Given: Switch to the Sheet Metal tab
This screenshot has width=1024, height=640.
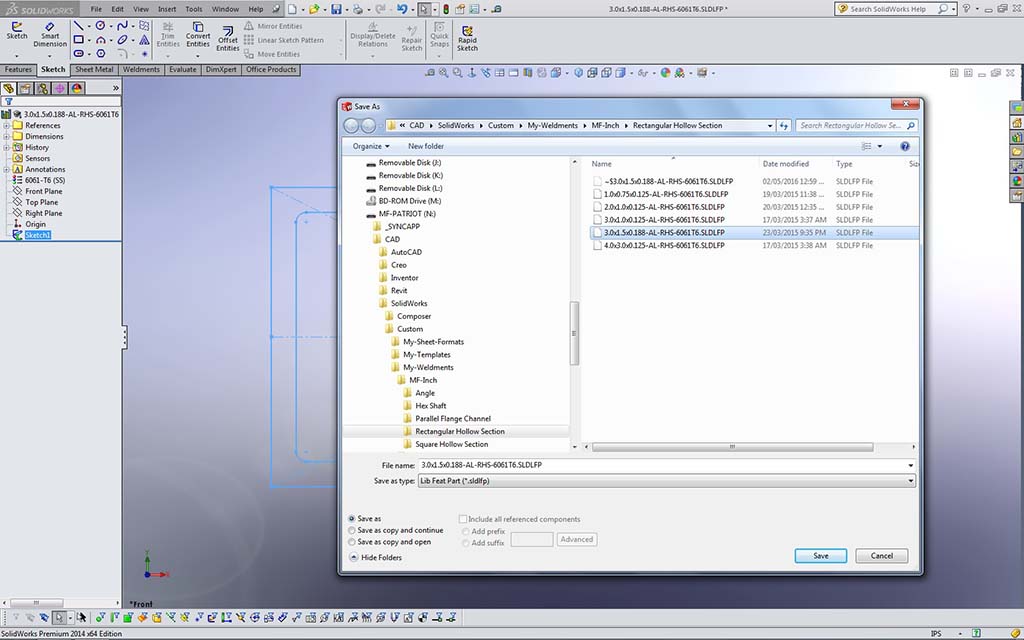Looking at the screenshot, I should 94,70.
